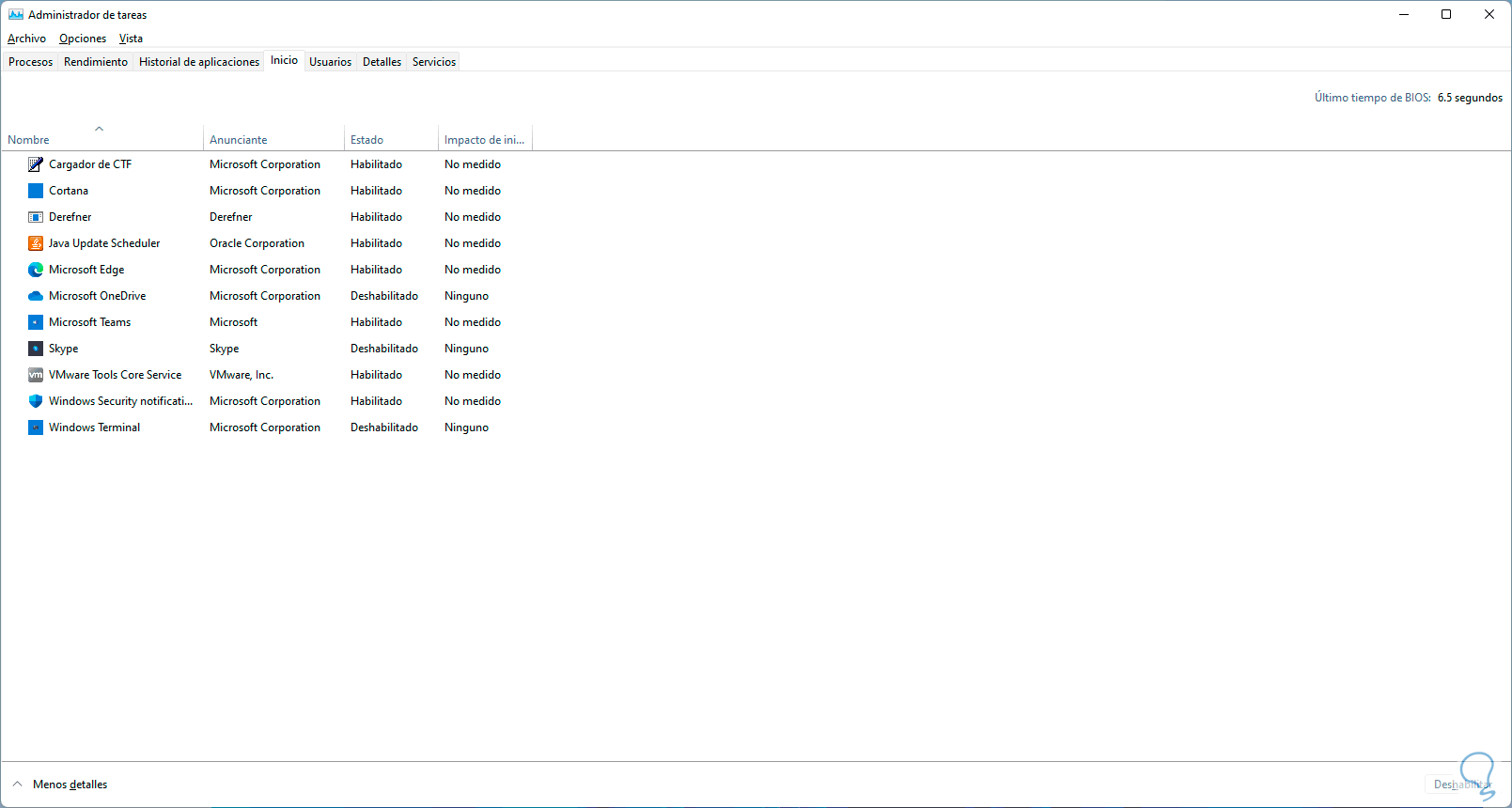Open the Historial de aplicaciones tab
Screen dimensions: 1512x808
[x=199, y=62]
